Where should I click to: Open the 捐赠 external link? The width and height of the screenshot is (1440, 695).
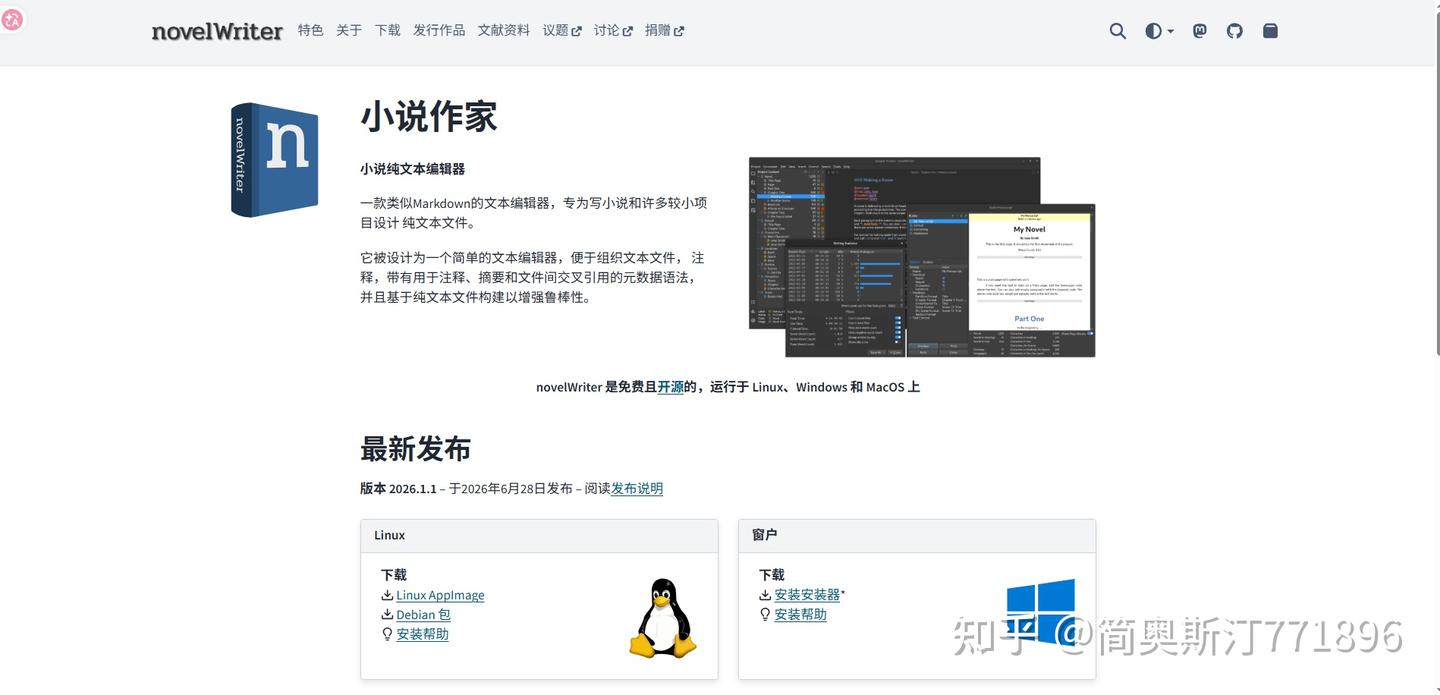(x=664, y=30)
